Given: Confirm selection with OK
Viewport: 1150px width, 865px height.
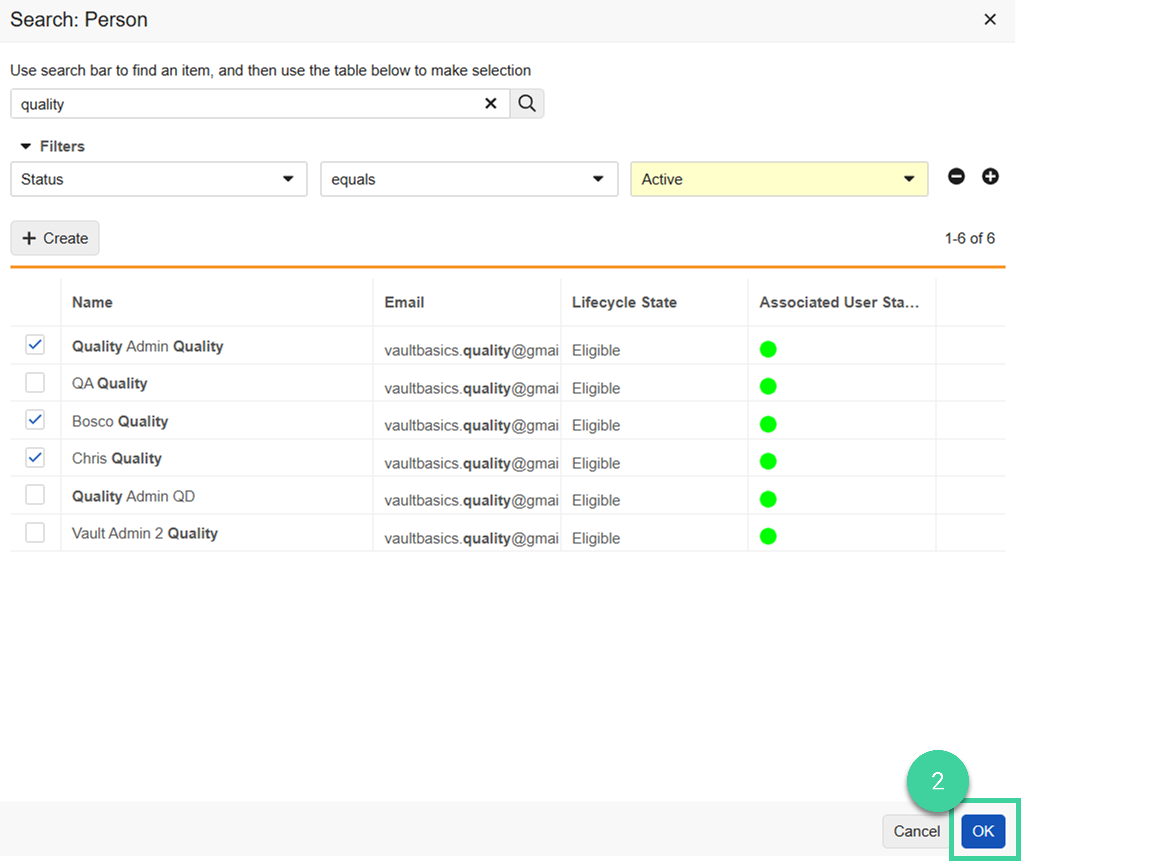Looking at the screenshot, I should [983, 831].
